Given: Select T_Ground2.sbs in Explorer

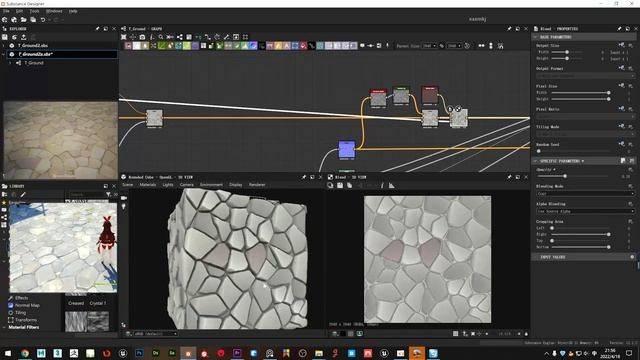Looking at the screenshot, I should tap(33, 46).
